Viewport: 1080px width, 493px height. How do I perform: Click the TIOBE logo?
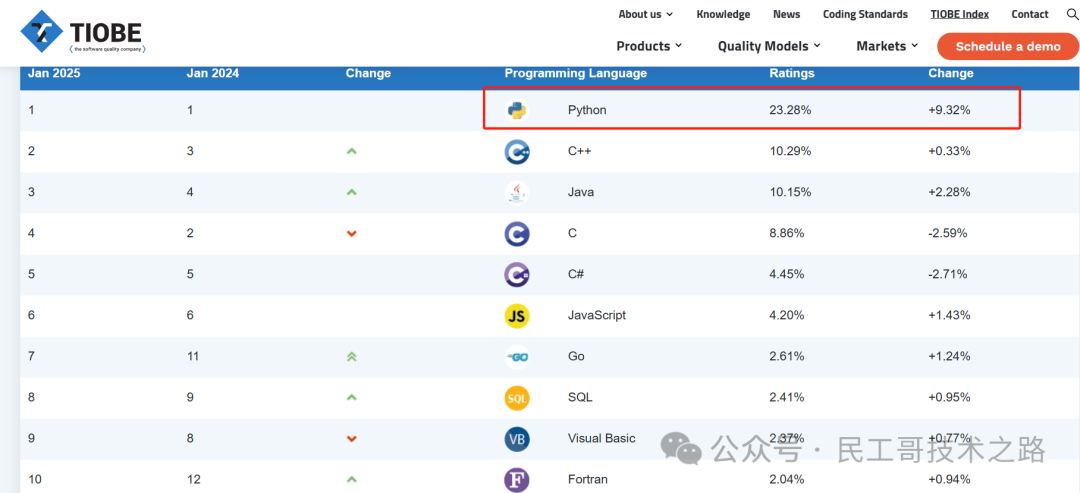point(83,33)
